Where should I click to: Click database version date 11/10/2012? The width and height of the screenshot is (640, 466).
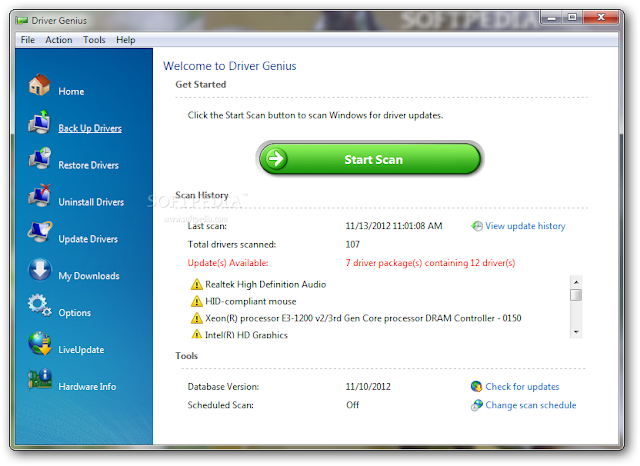[368, 386]
